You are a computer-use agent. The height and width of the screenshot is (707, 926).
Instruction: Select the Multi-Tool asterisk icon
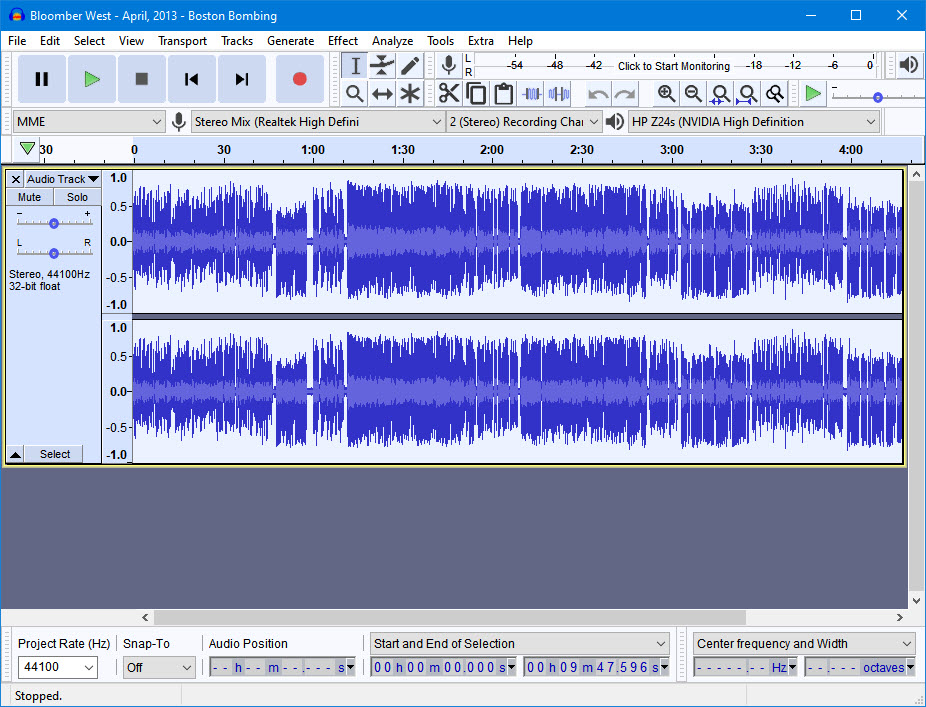pos(410,94)
